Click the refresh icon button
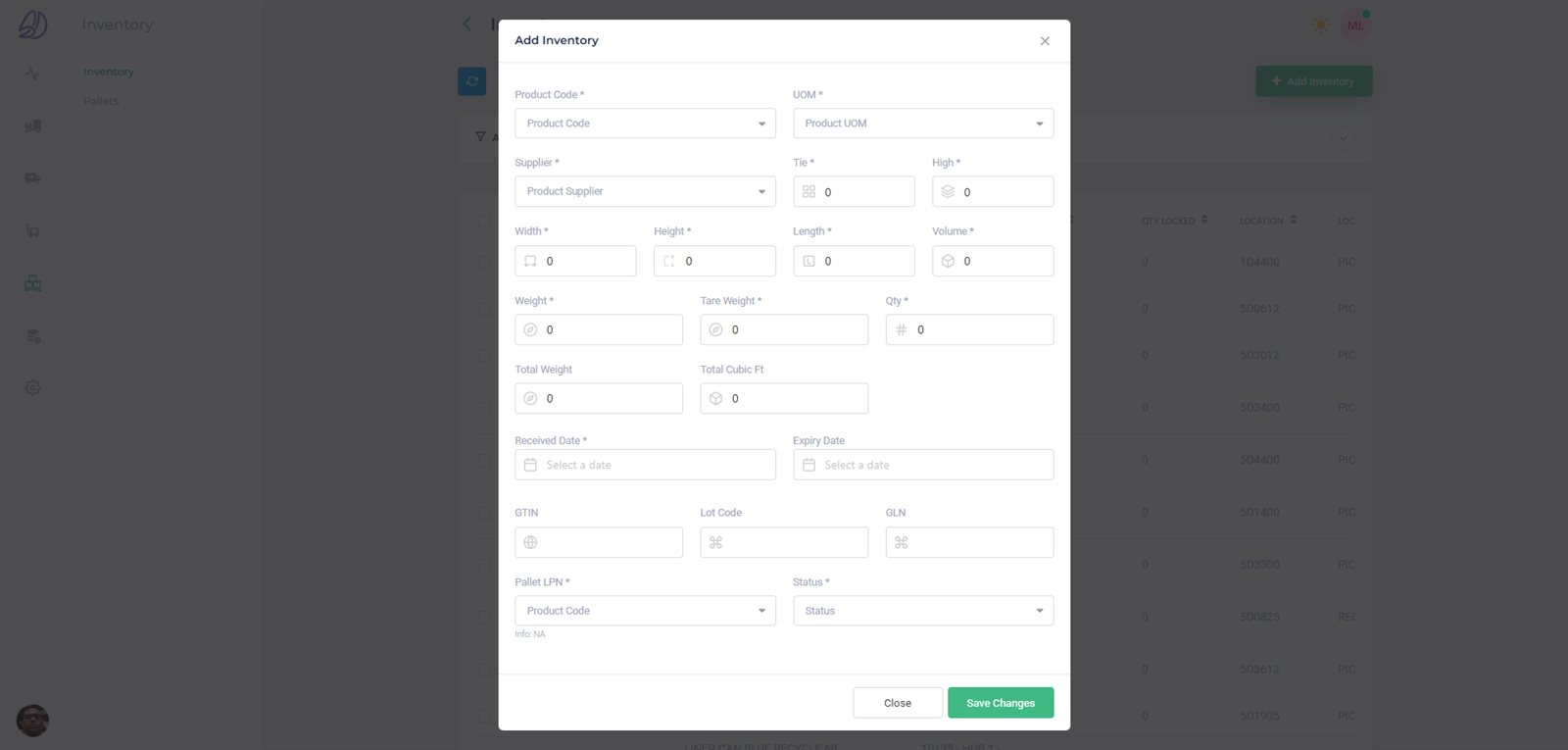The height and width of the screenshot is (750, 1568). click(x=472, y=81)
